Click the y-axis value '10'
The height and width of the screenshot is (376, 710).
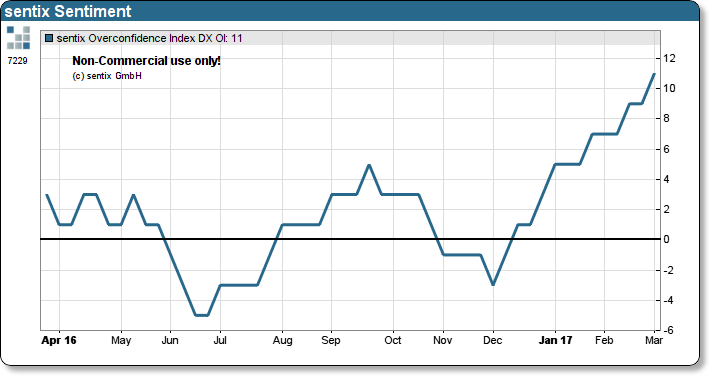pos(669,88)
